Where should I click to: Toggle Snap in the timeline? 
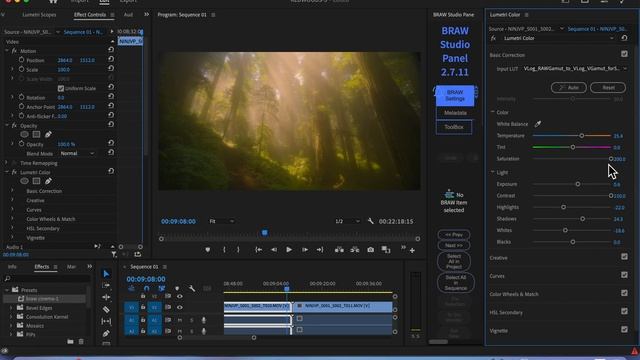coord(147,289)
